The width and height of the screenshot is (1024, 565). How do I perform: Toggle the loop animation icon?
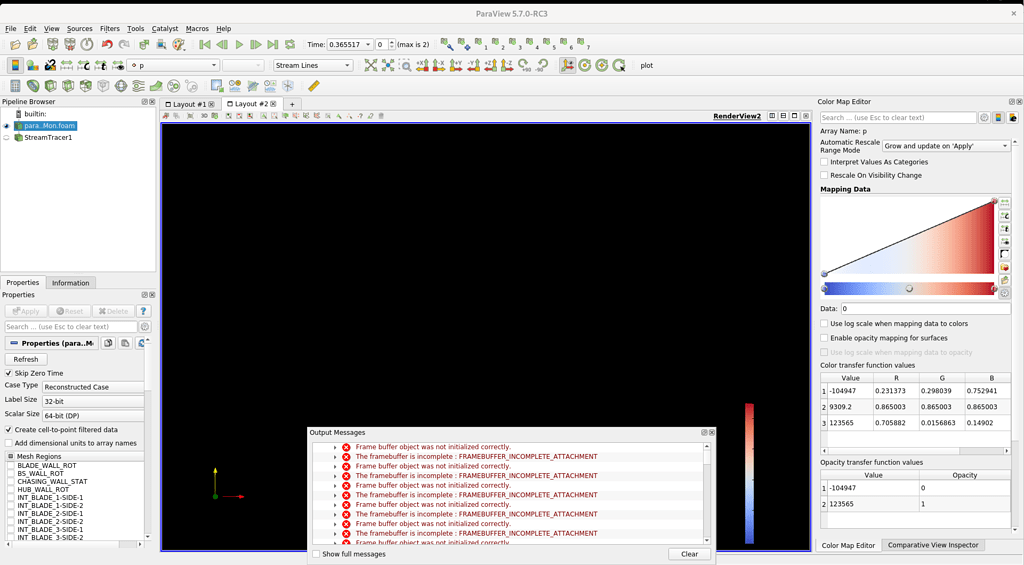click(x=290, y=44)
